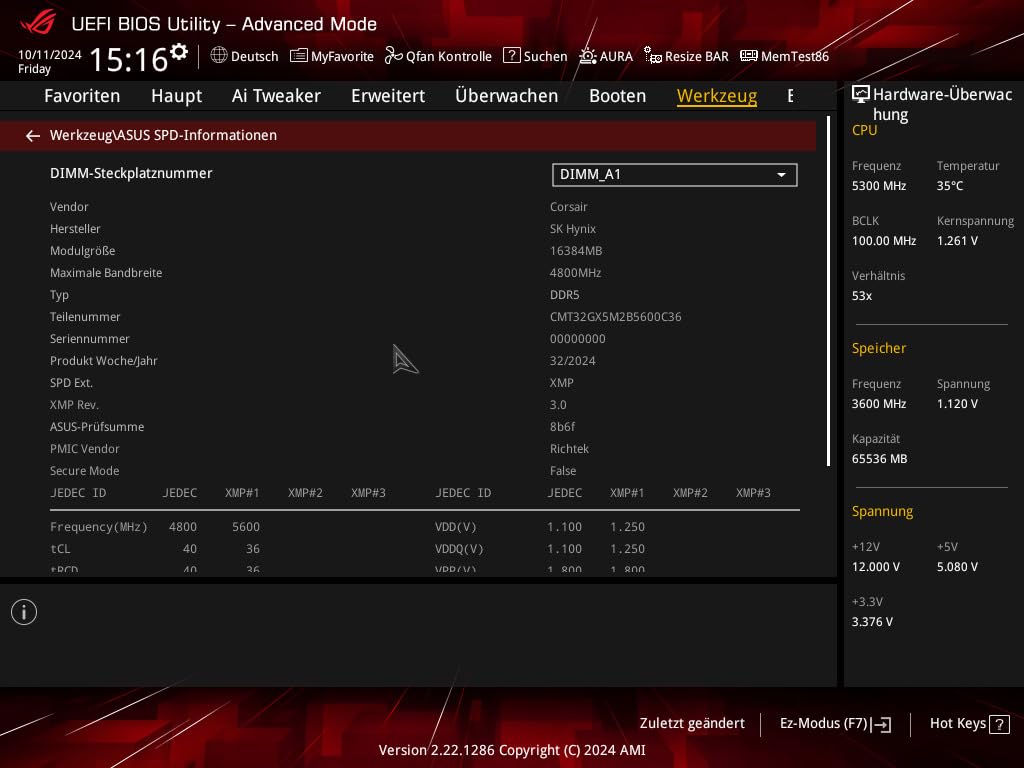Screen dimensions: 1024x768
Task: Open date and time settings gear
Action: tap(179, 51)
